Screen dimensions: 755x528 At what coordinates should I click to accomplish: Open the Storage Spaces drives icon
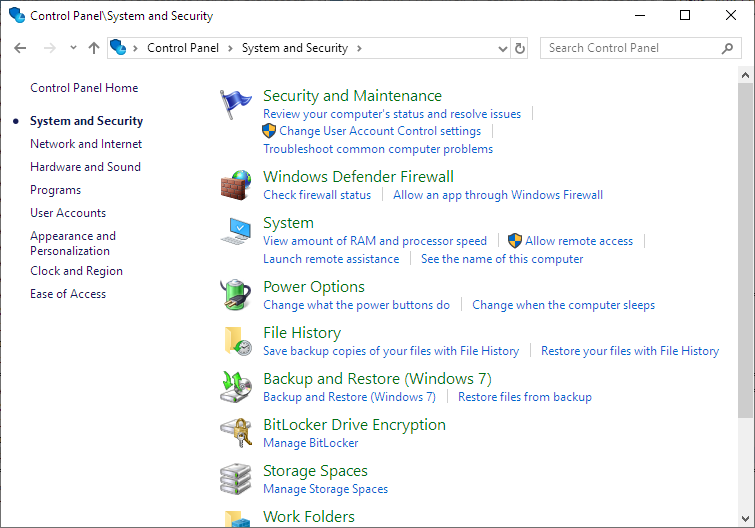(236, 479)
